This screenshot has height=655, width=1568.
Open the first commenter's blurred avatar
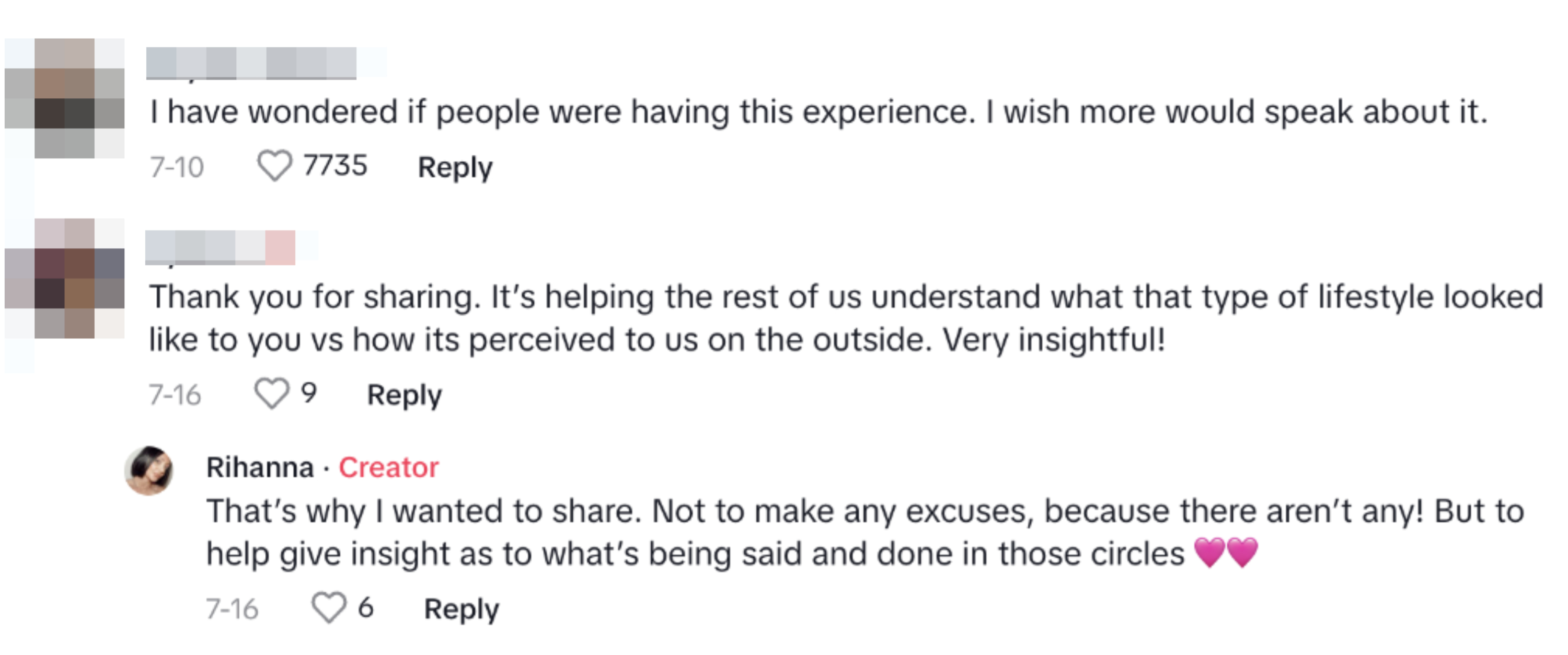tap(64, 99)
